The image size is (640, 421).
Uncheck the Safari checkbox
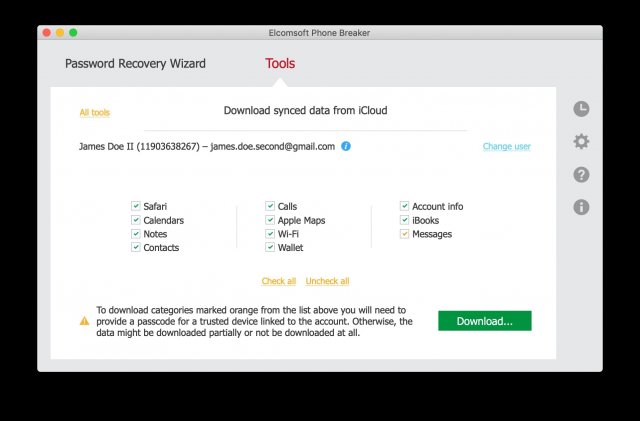pyautogui.click(x=136, y=207)
